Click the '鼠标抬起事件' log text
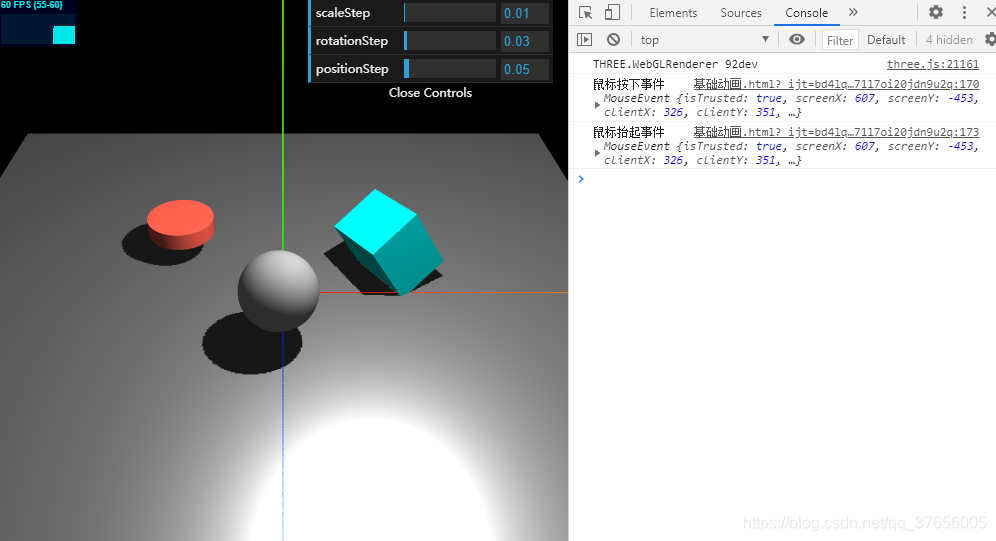This screenshot has width=996, height=541. [628, 132]
